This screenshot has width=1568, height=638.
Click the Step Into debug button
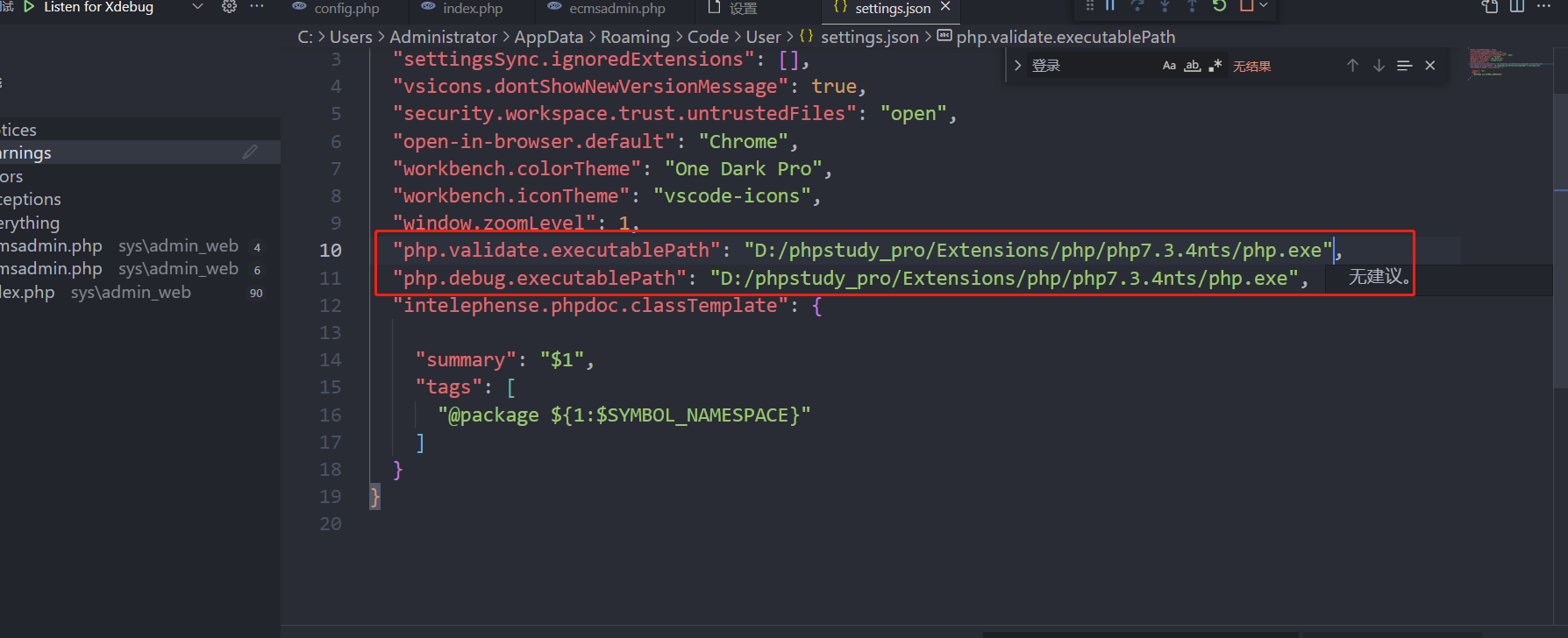[1165, 6]
